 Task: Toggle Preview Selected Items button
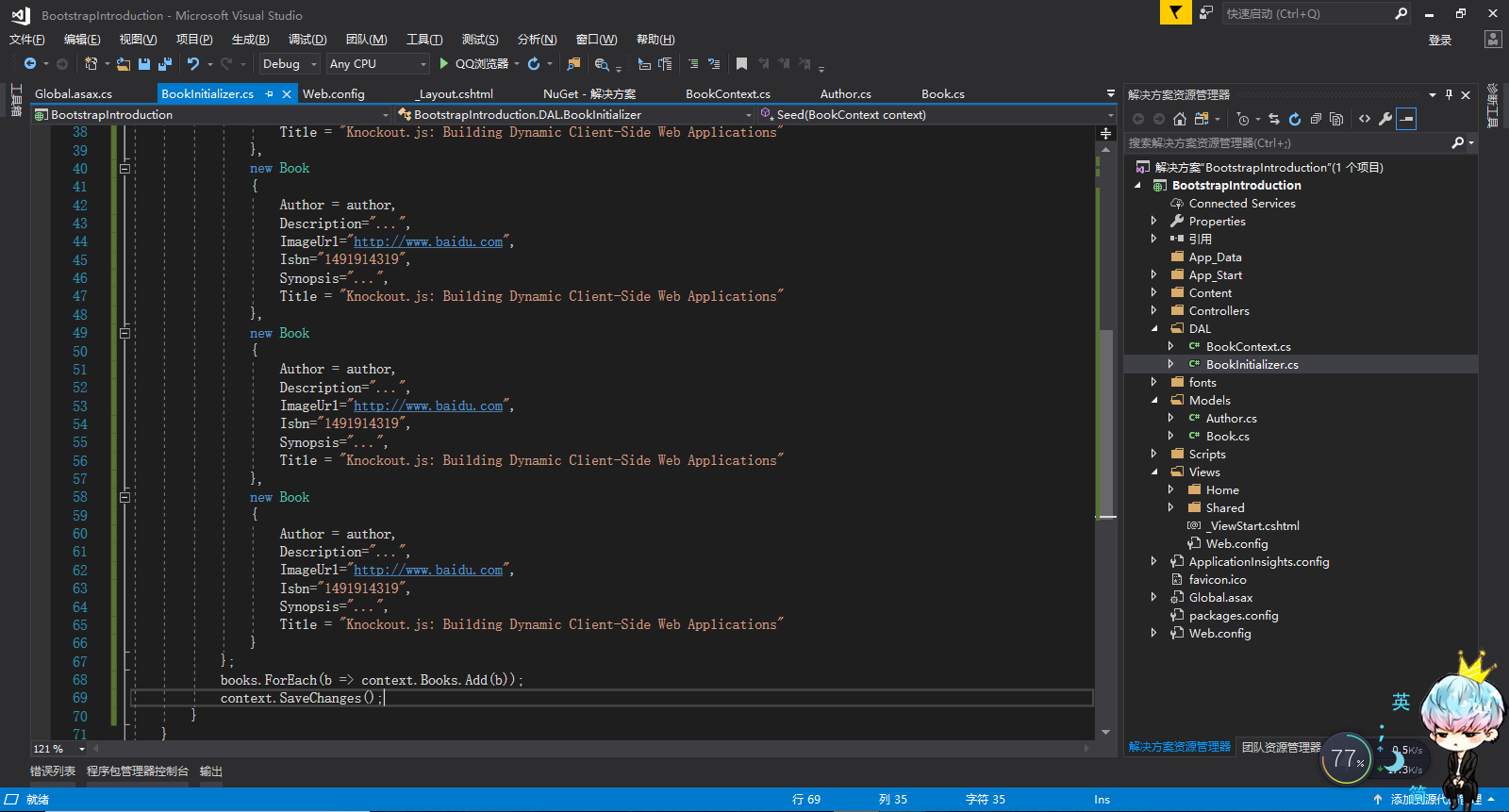point(1406,119)
